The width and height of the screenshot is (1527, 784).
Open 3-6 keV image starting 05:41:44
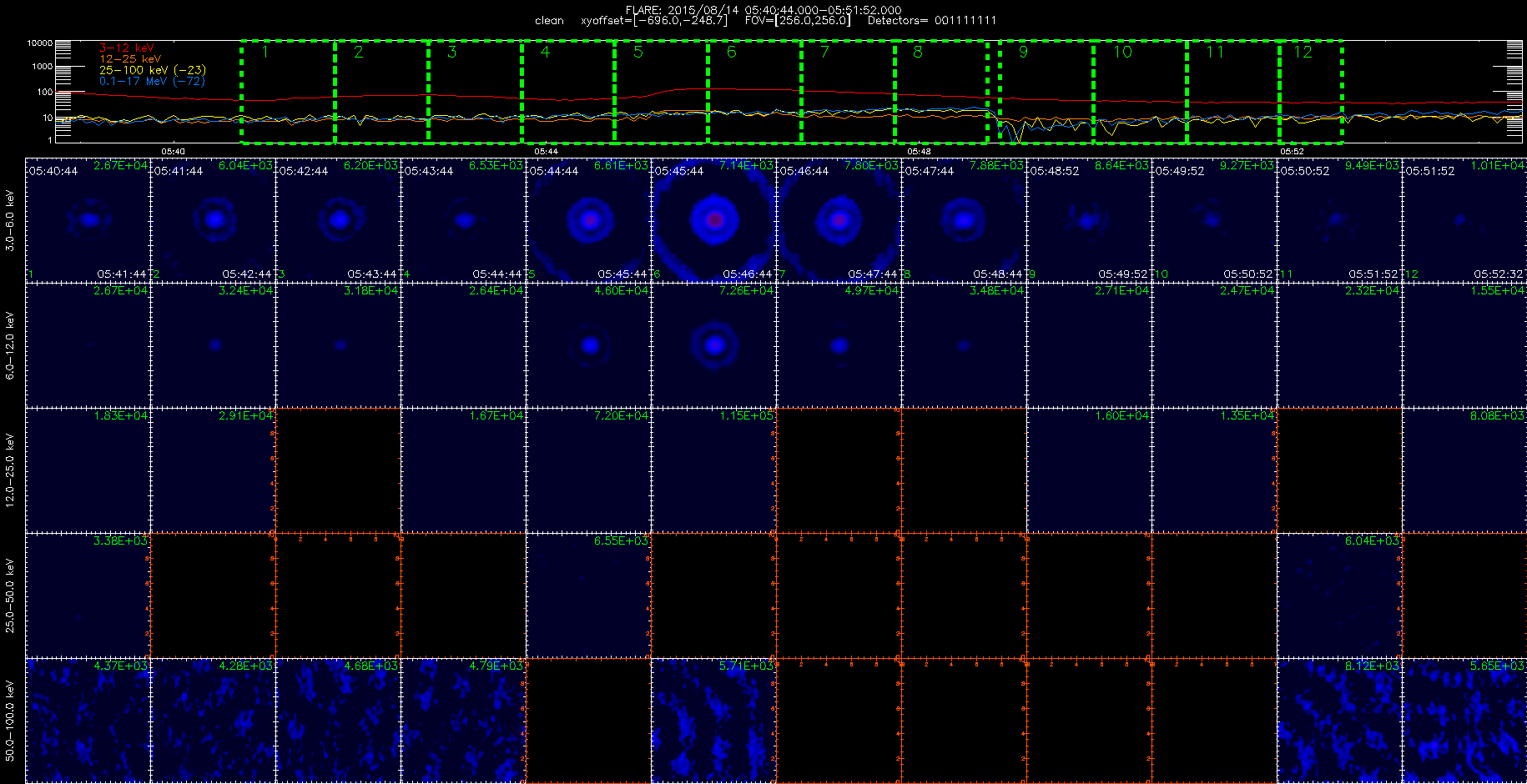tap(213, 220)
